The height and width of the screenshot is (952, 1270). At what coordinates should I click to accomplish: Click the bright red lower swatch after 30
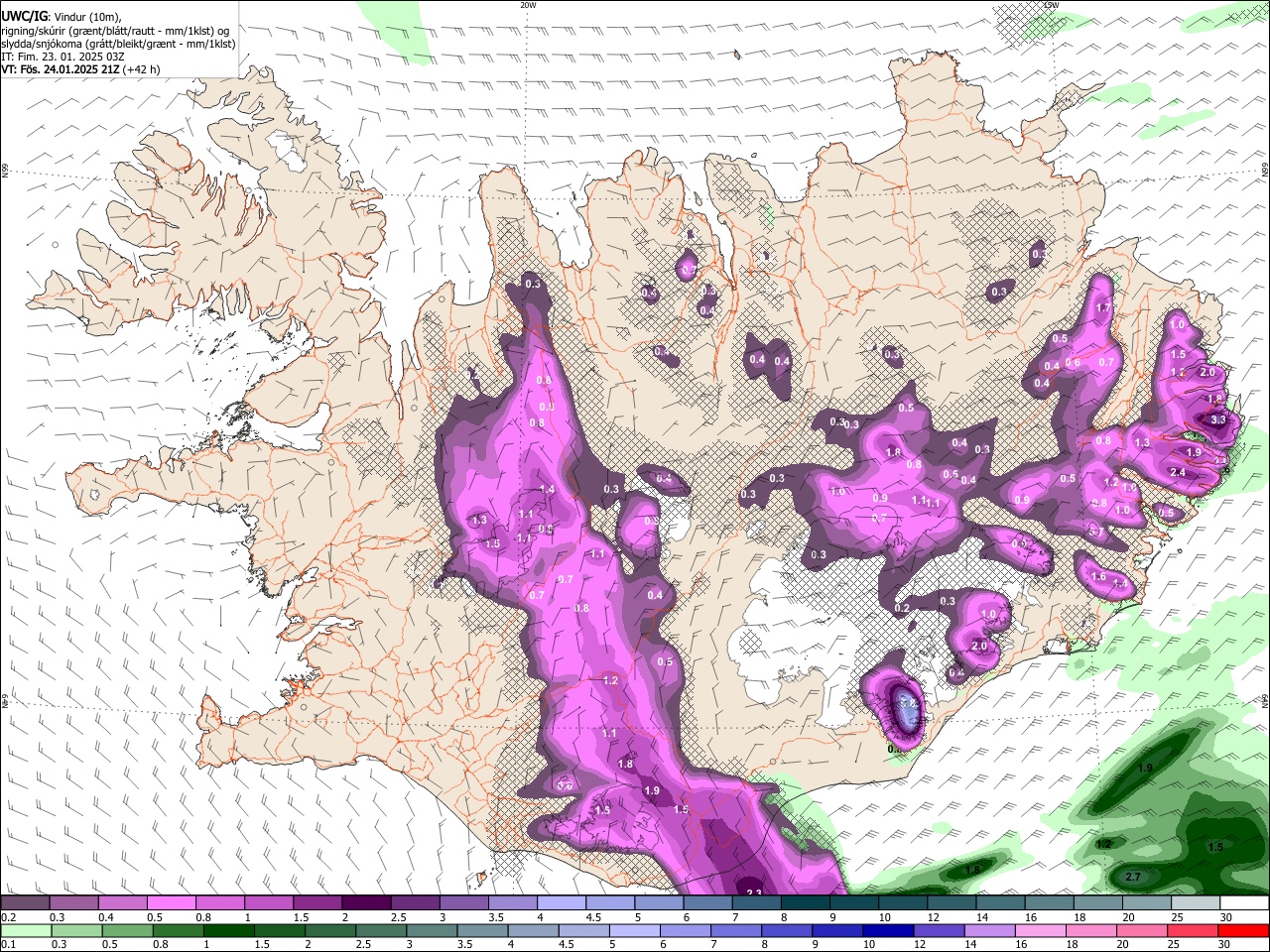click(1244, 930)
